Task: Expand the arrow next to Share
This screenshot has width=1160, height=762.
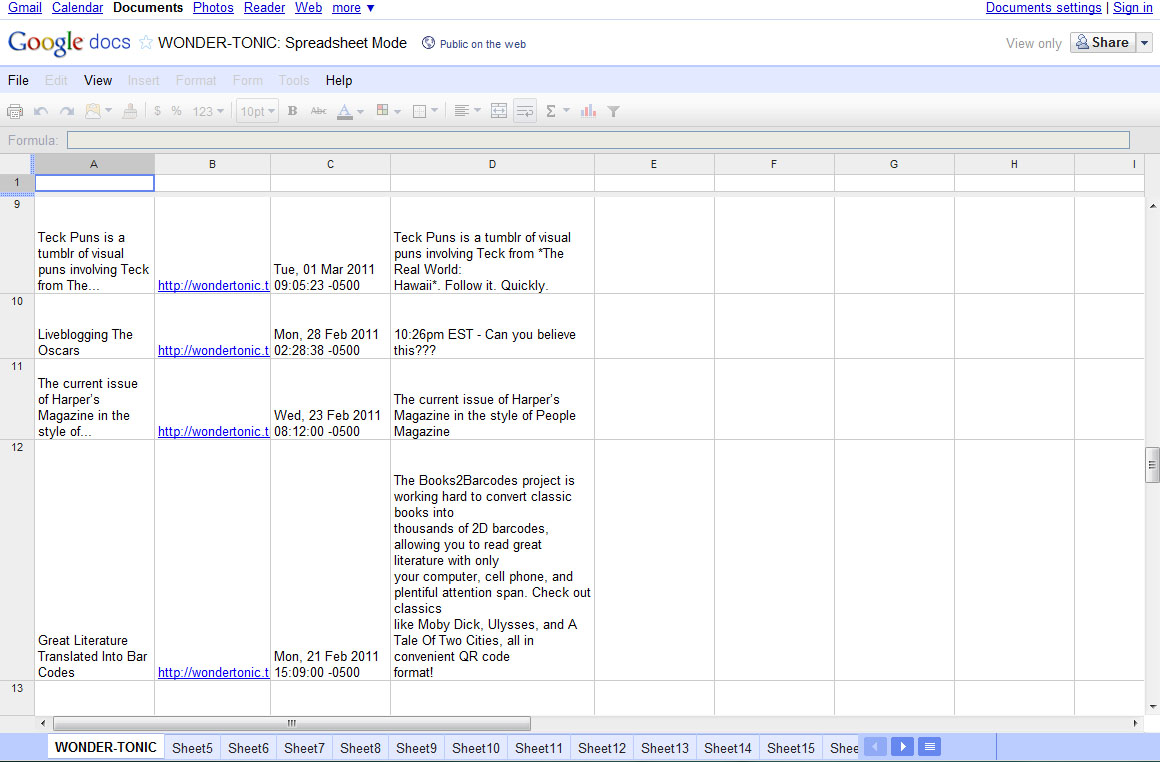Action: click(1144, 42)
